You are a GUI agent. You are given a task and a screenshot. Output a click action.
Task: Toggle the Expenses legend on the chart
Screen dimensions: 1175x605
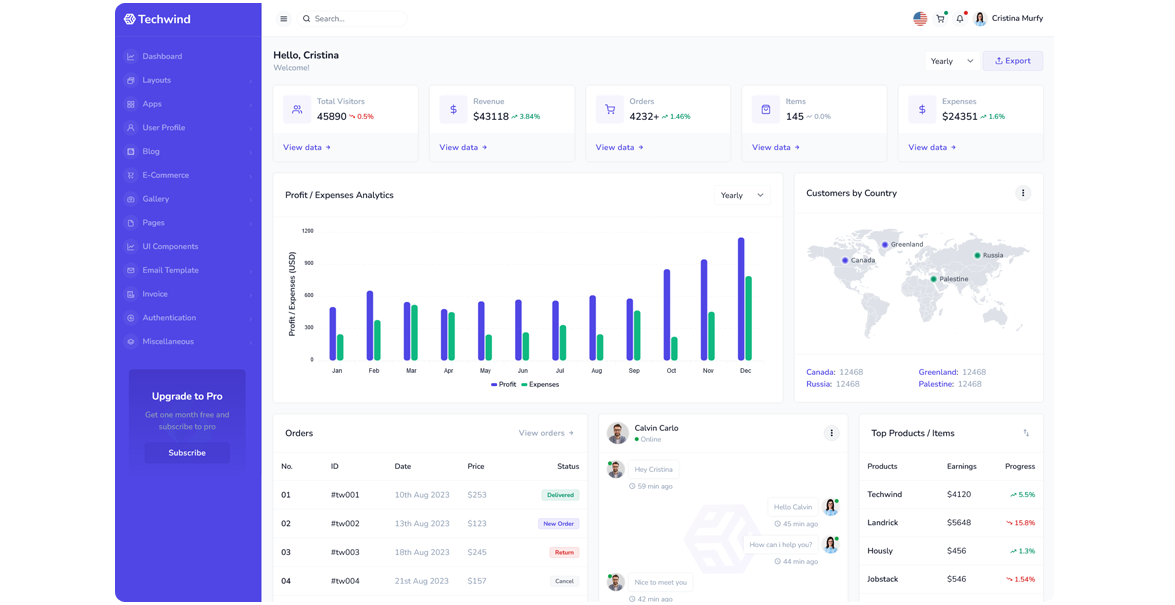(542, 384)
